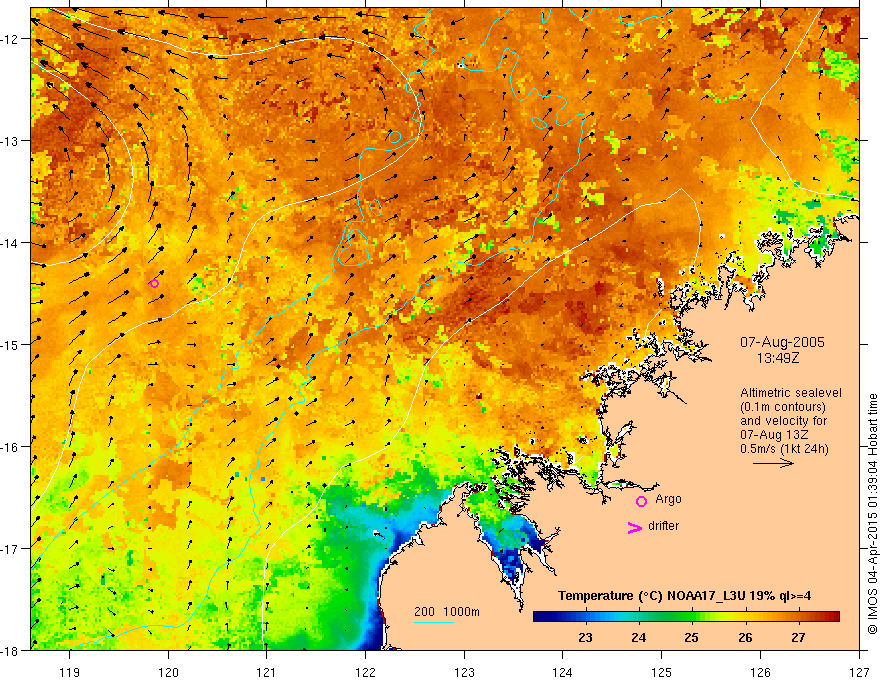Click the color bar tick label '26'
The height and width of the screenshot is (680, 880).
pos(745,637)
